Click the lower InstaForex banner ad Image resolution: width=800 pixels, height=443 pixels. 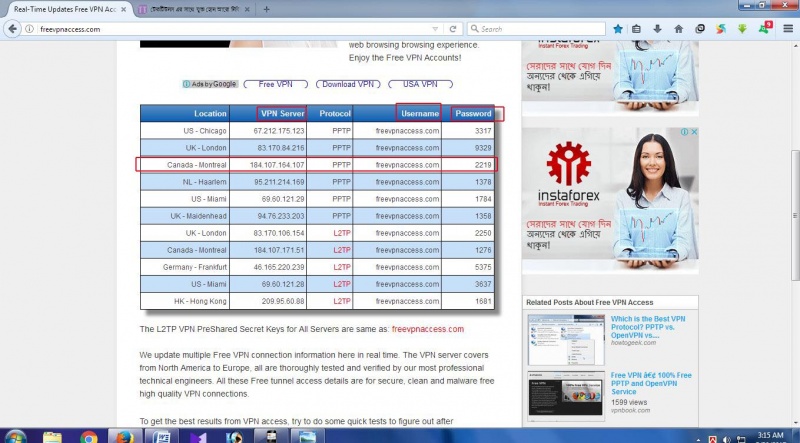click(x=610, y=201)
